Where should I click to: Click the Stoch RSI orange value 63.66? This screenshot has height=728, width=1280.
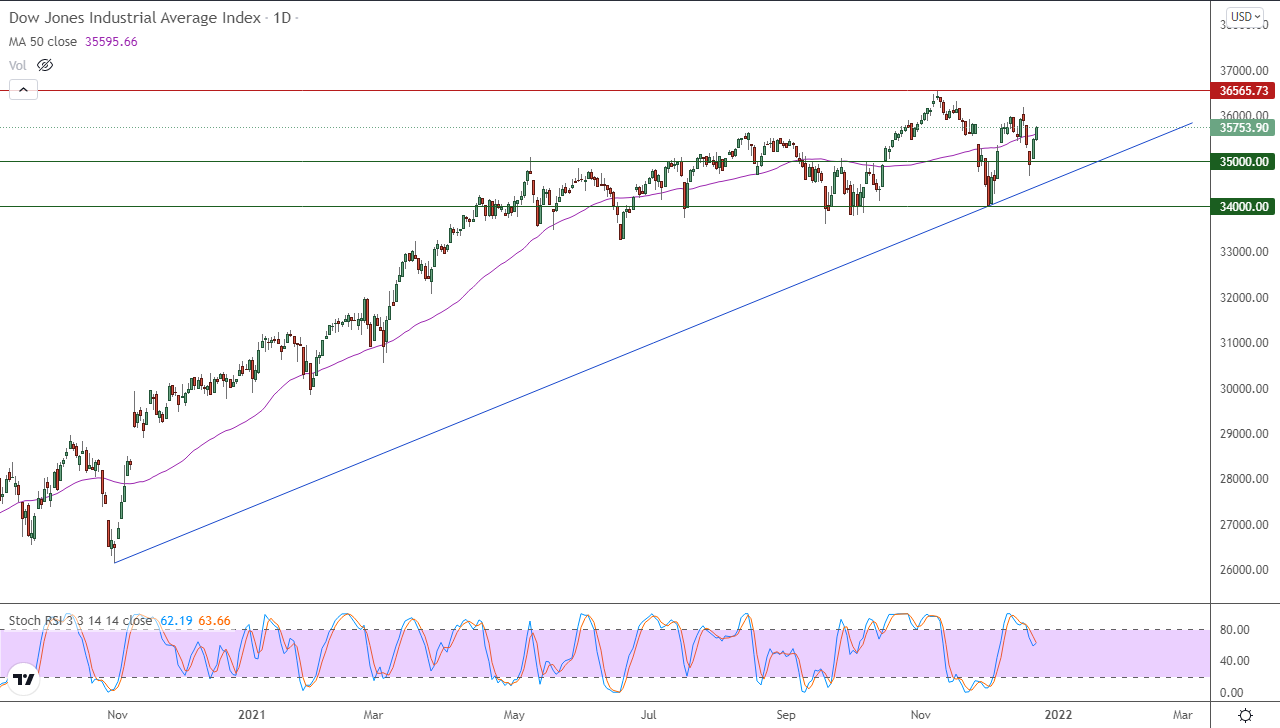[x=214, y=620]
